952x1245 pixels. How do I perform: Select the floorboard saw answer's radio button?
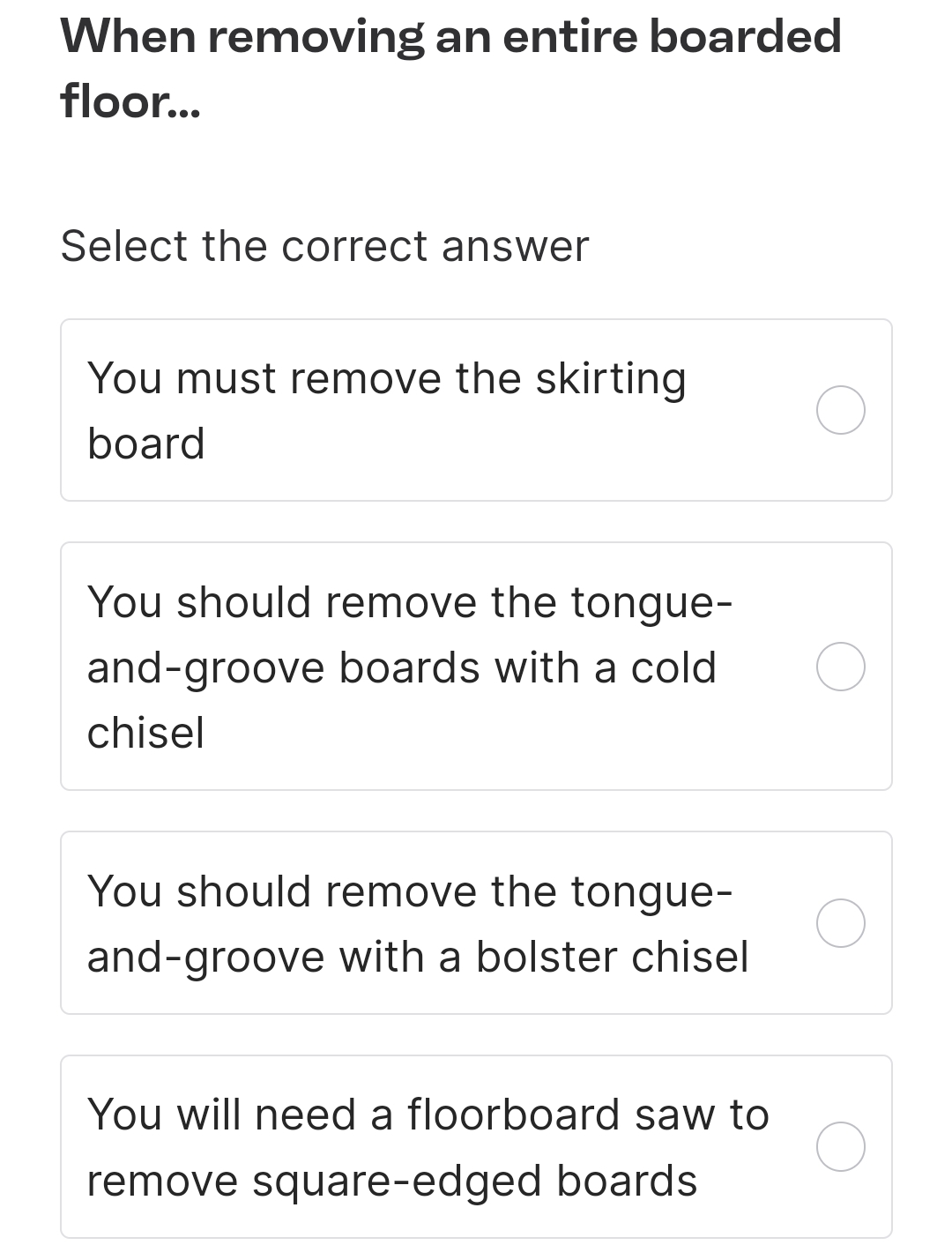(841, 1146)
